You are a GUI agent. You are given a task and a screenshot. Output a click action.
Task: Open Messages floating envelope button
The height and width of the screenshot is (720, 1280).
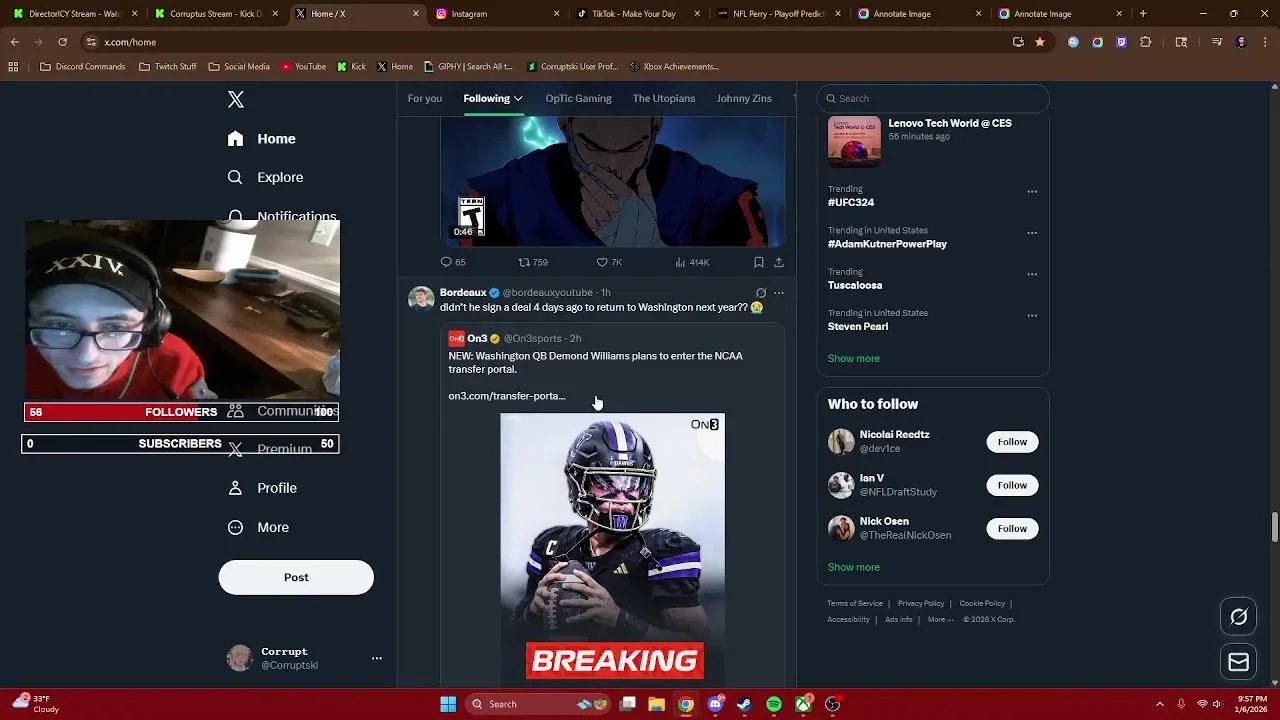[x=1238, y=662]
